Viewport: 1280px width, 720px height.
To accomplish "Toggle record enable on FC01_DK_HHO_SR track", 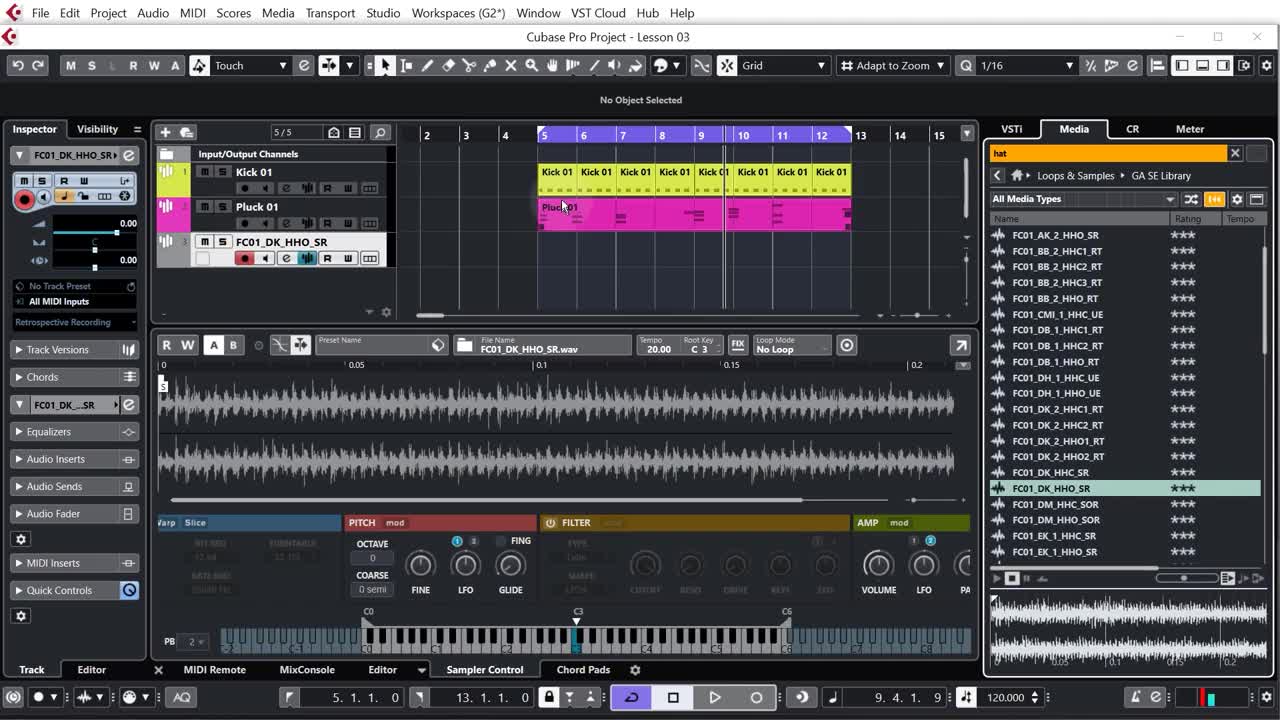I will point(243,258).
